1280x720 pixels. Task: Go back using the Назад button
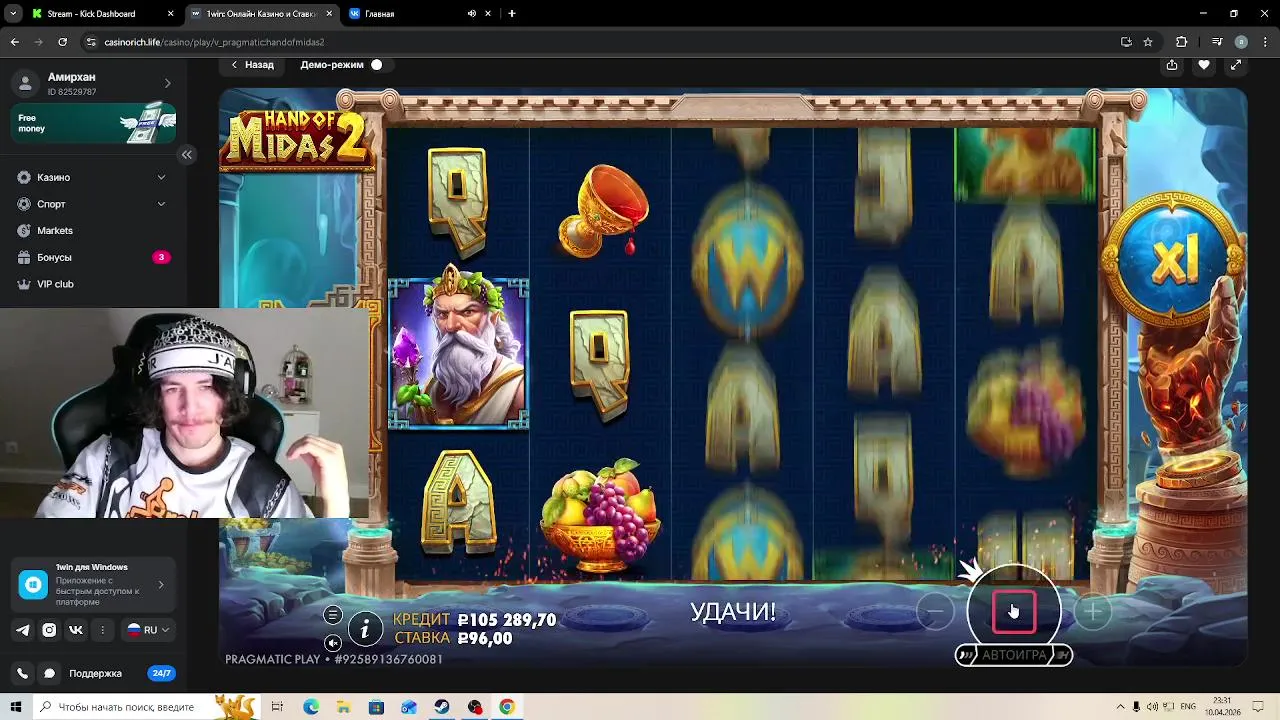click(x=252, y=65)
